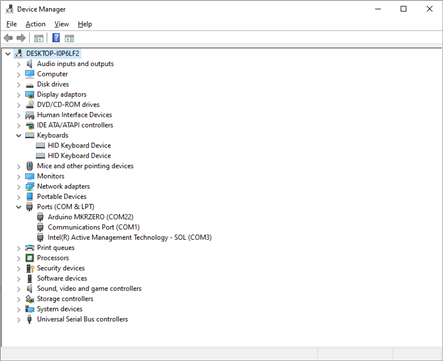Minimize the Device Manager window

coord(378,9)
